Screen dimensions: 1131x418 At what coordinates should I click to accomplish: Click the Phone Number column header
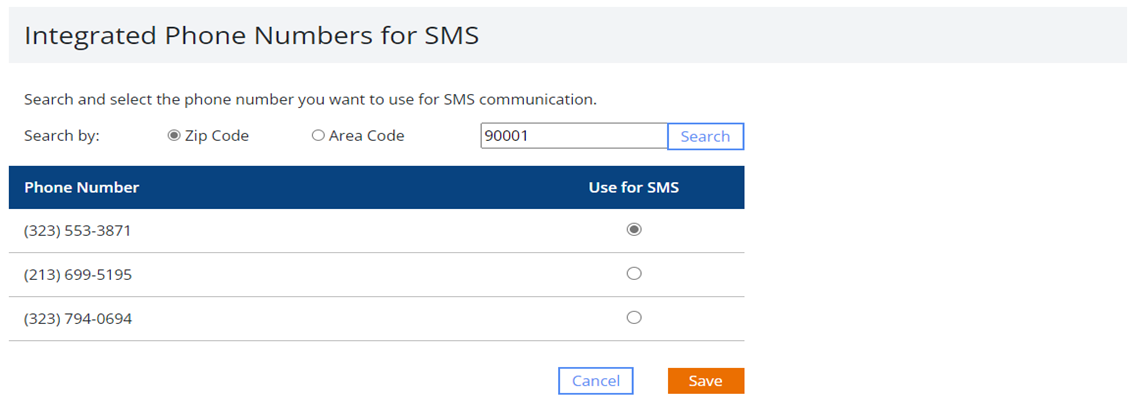click(82, 187)
